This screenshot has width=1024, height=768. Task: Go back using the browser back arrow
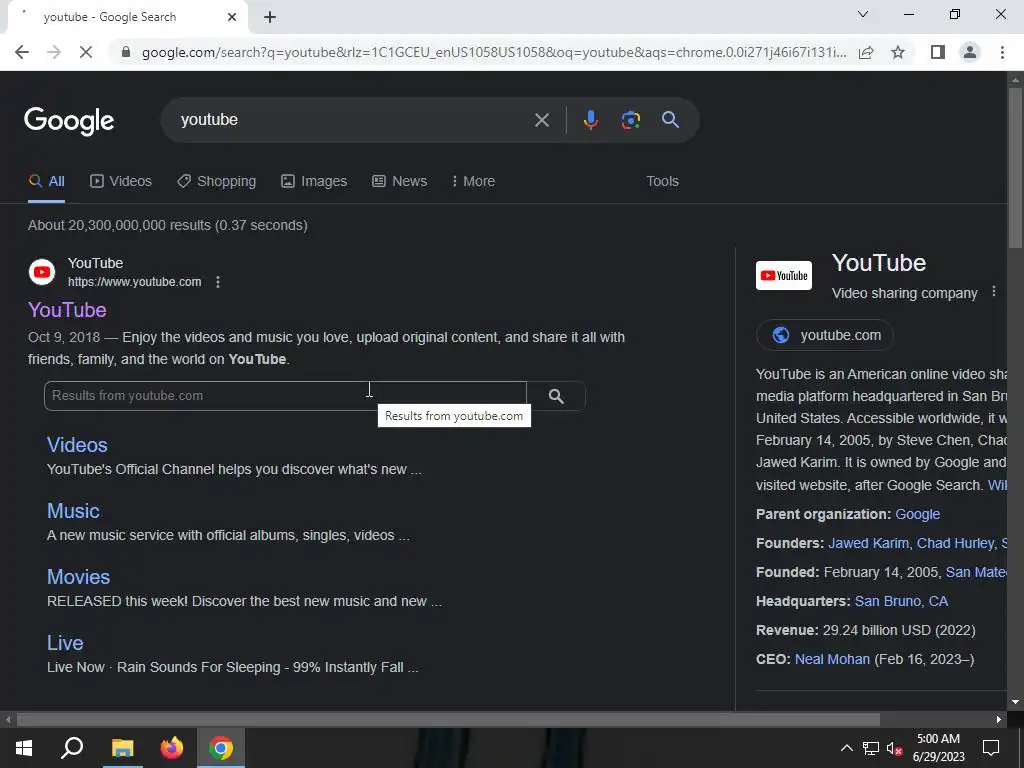[x=22, y=52]
